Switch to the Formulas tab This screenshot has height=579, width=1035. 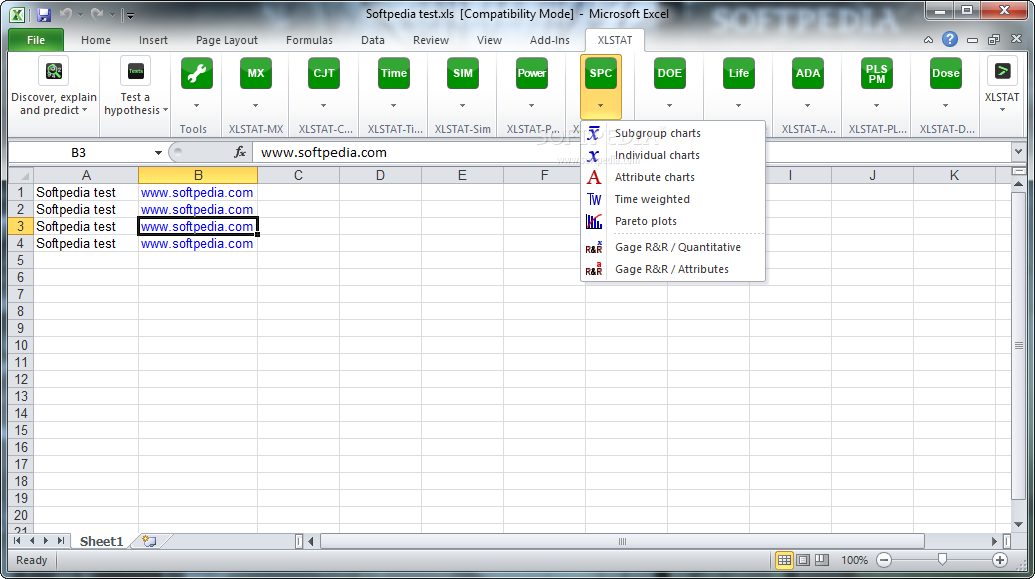(309, 40)
